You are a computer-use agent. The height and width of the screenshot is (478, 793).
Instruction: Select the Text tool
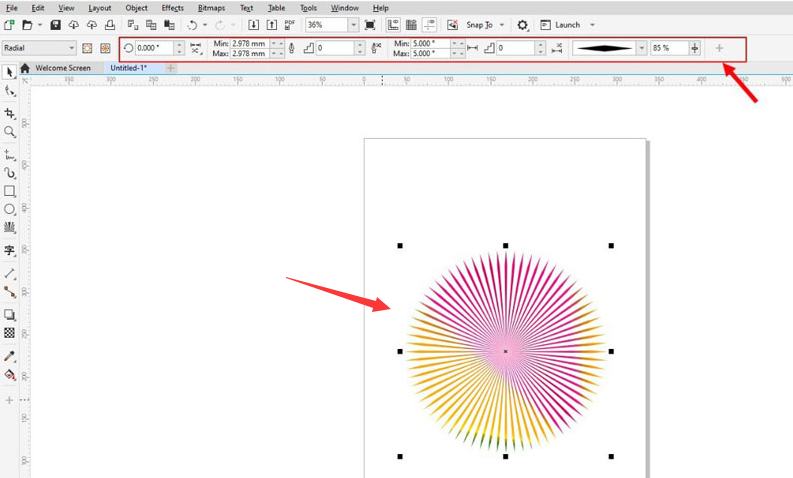coord(9,250)
